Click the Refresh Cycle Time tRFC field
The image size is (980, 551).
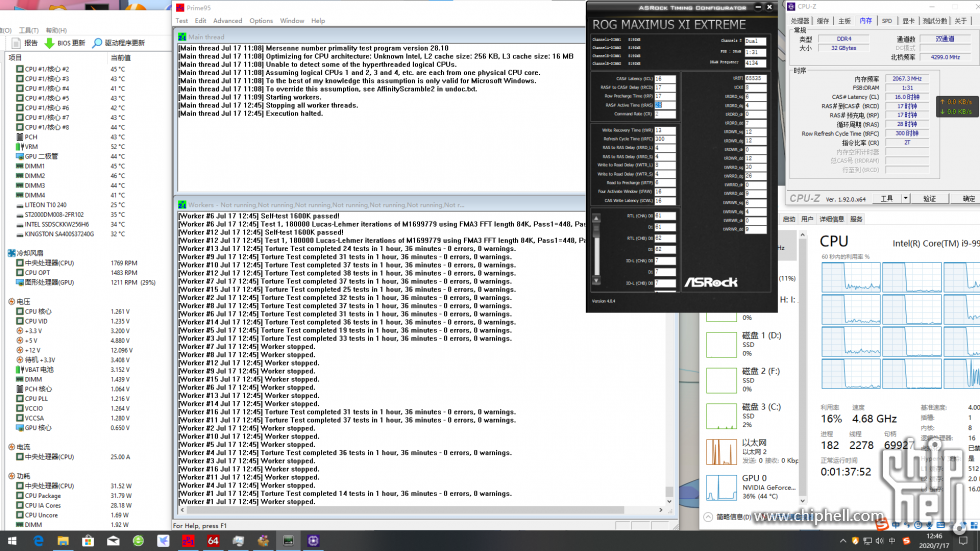point(665,139)
